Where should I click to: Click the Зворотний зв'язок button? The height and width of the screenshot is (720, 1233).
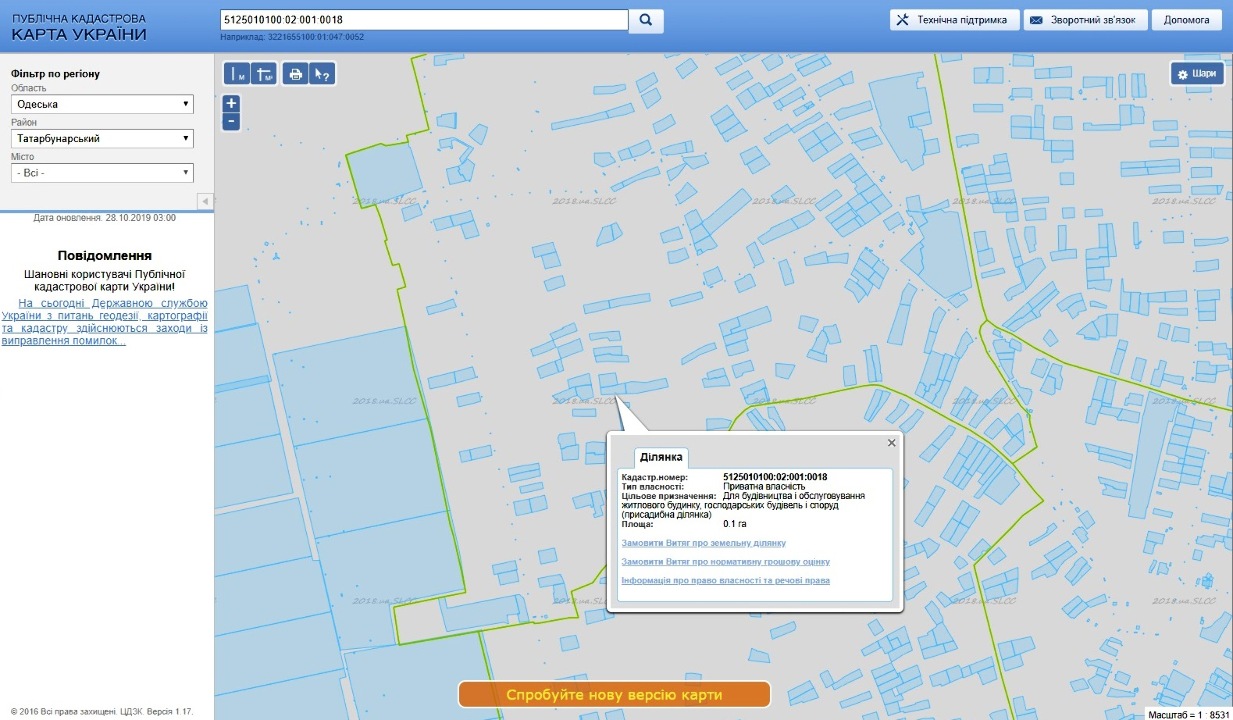tap(1084, 20)
